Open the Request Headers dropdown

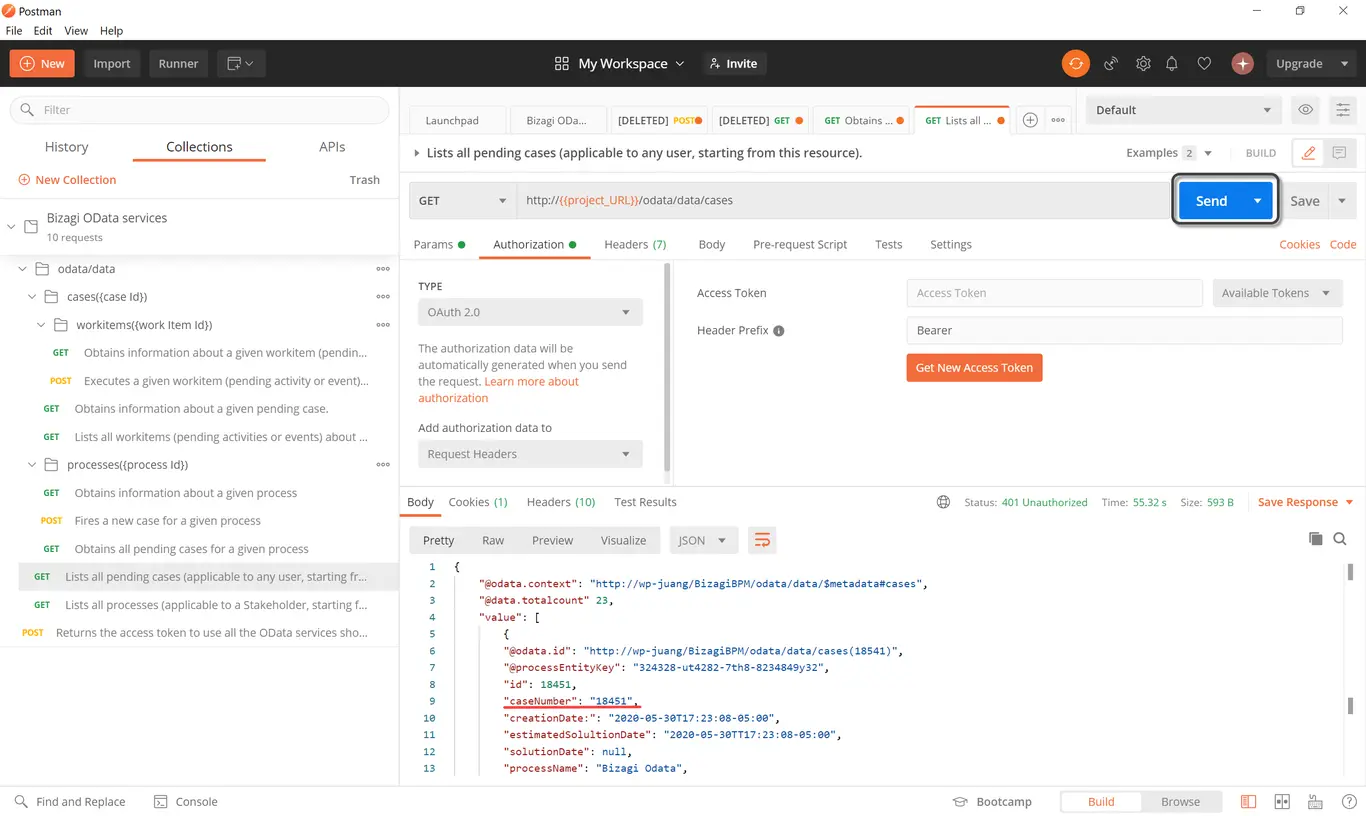530,454
